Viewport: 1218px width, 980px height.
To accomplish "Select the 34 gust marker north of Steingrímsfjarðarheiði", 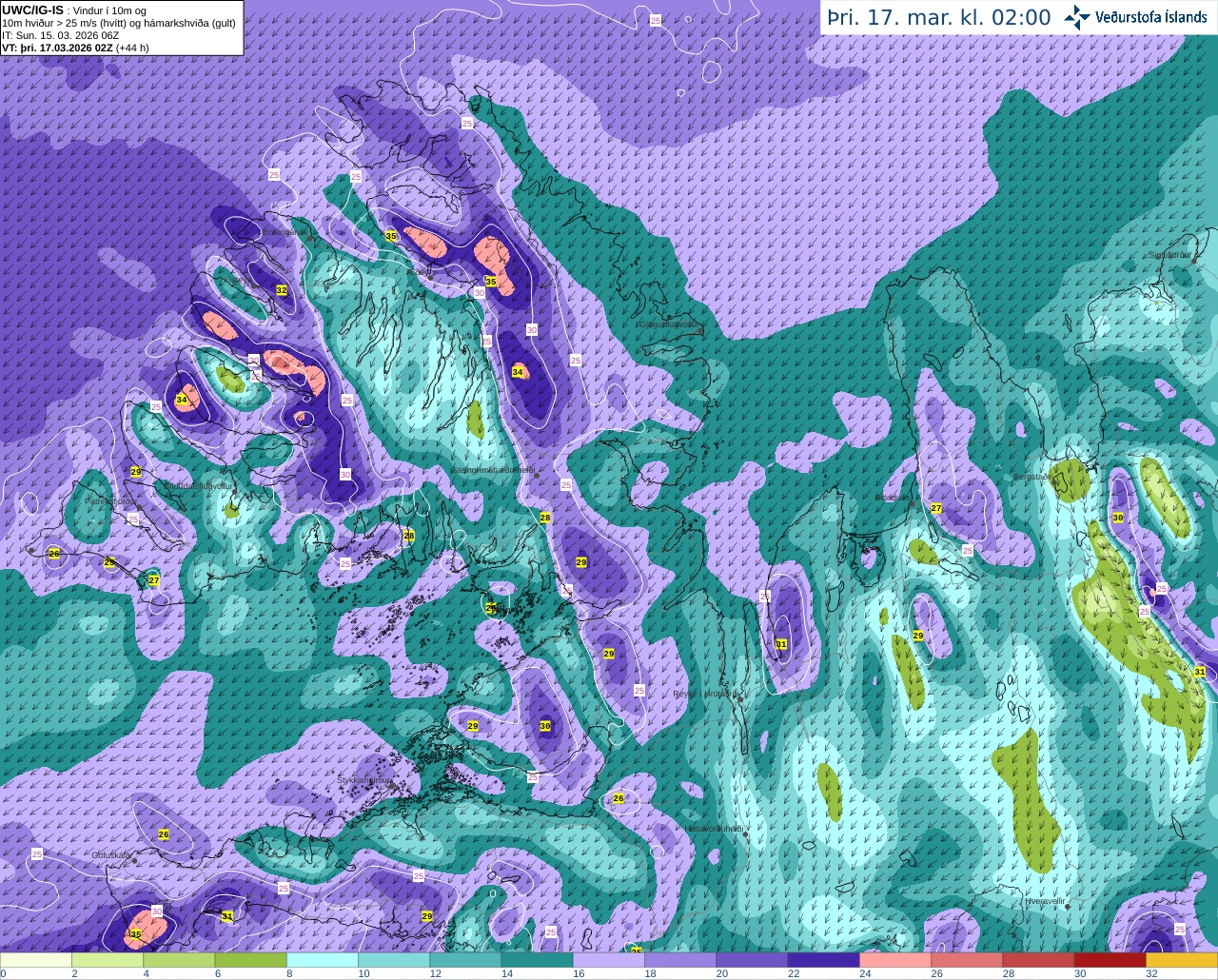I will pyautogui.click(x=518, y=372).
